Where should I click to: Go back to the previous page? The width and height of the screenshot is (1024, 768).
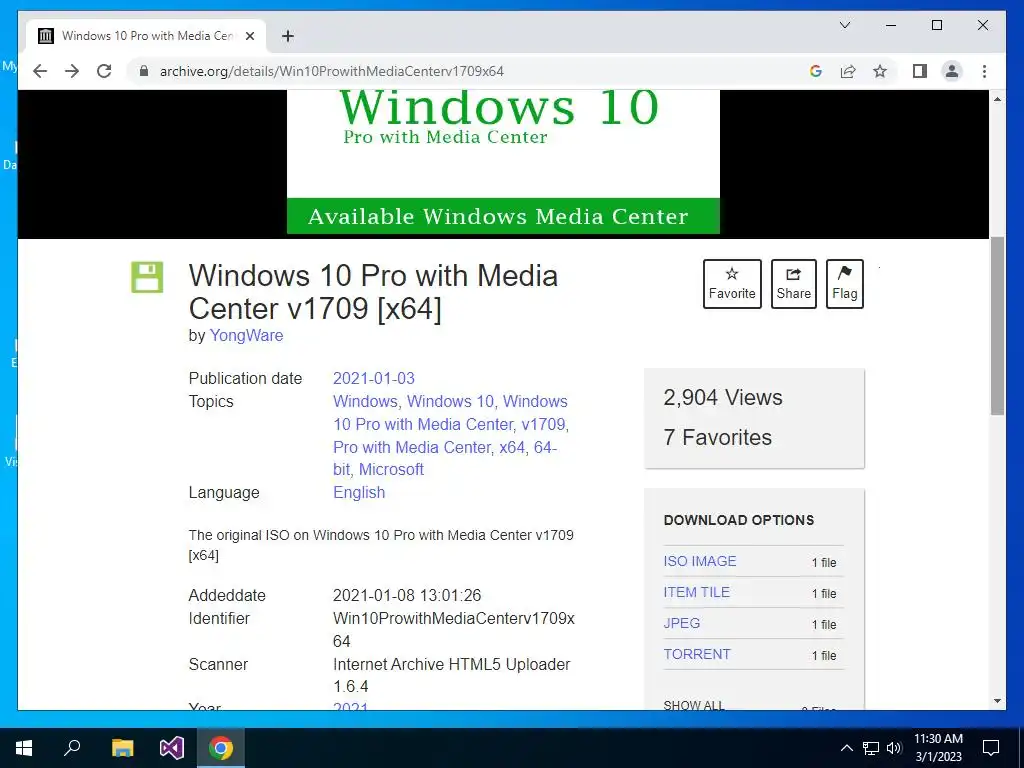pyautogui.click(x=40, y=71)
